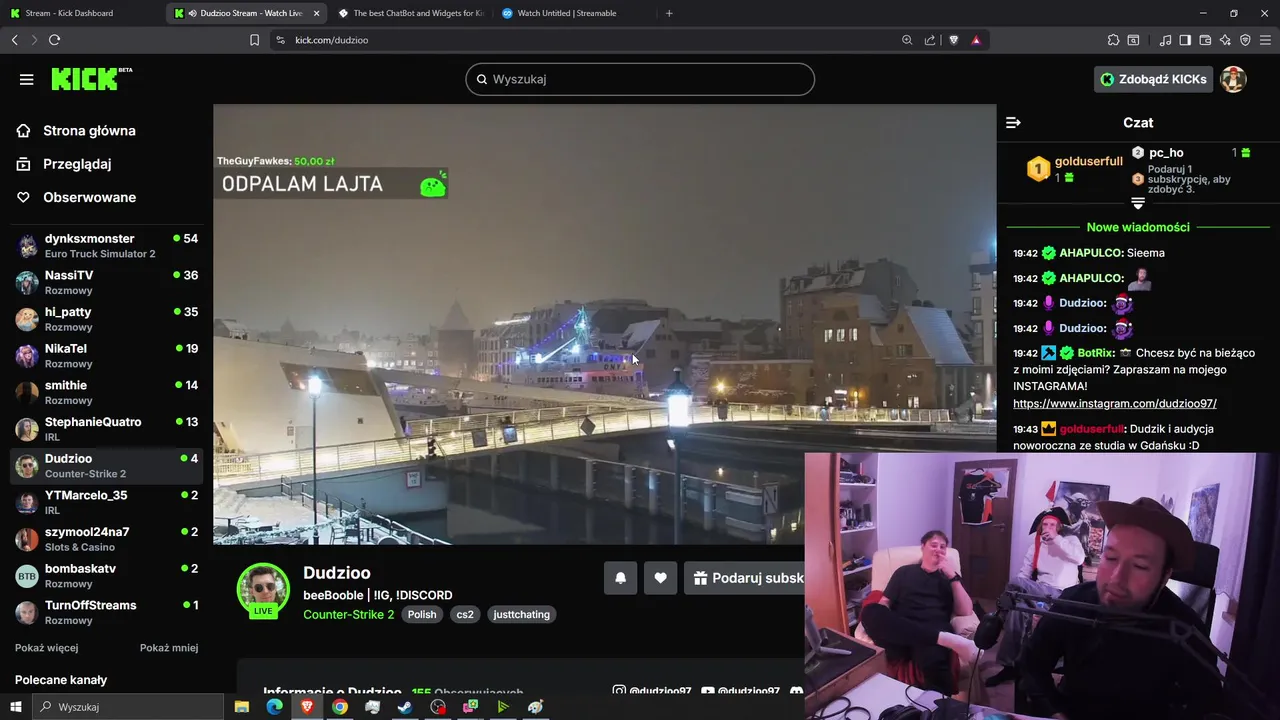Viewport: 1280px width, 720px height.
Task: Open bombaskatv channel in sidebar
Action: (107, 576)
